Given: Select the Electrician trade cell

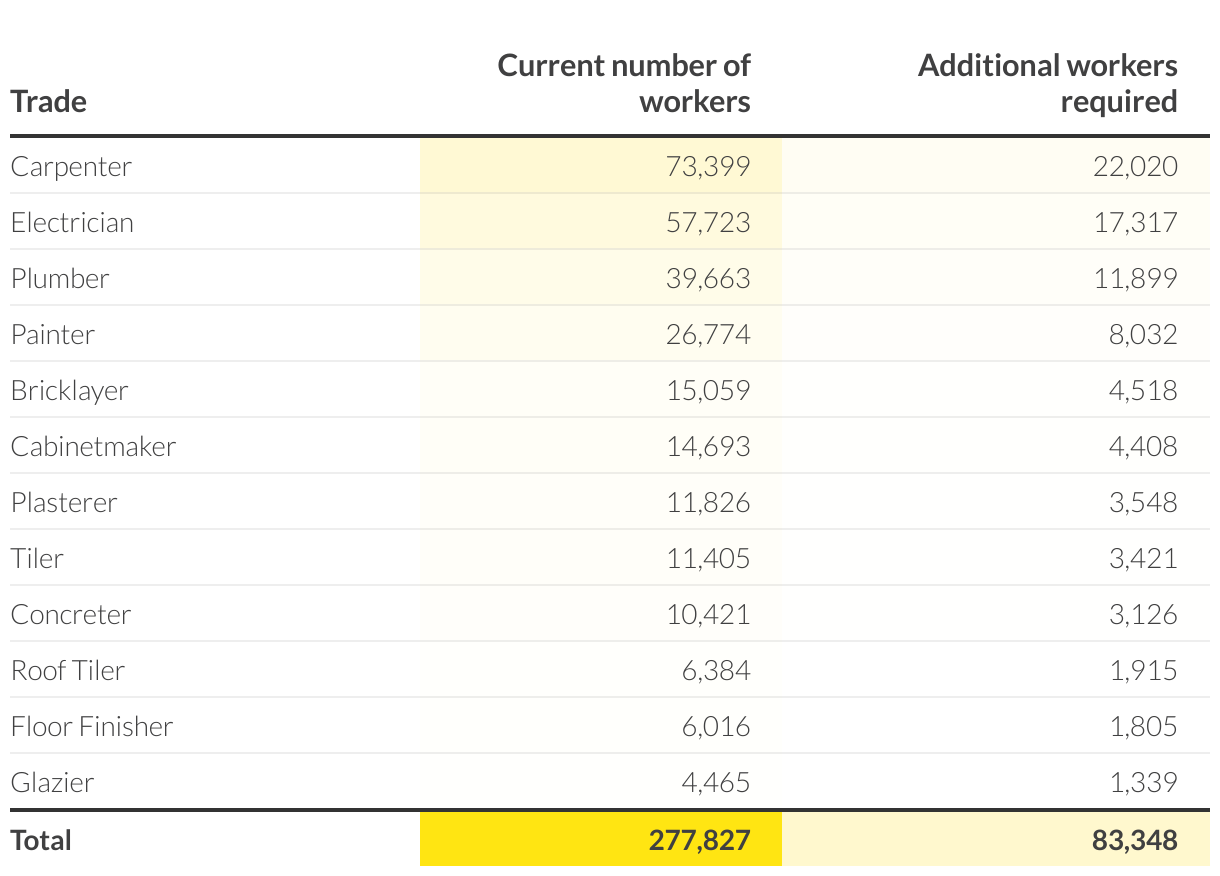Looking at the screenshot, I should pyautogui.click(x=72, y=223).
